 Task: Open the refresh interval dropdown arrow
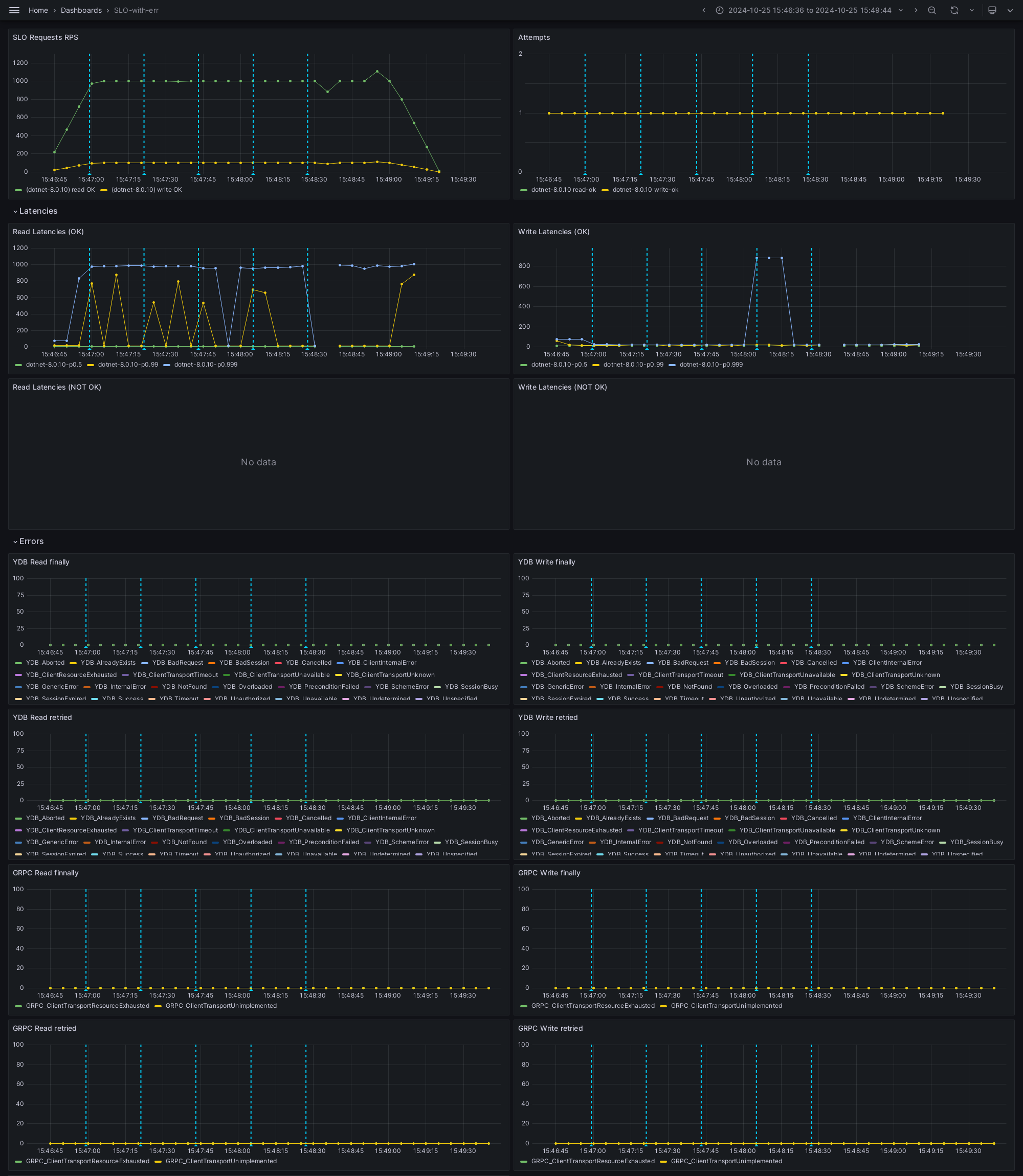coord(972,10)
